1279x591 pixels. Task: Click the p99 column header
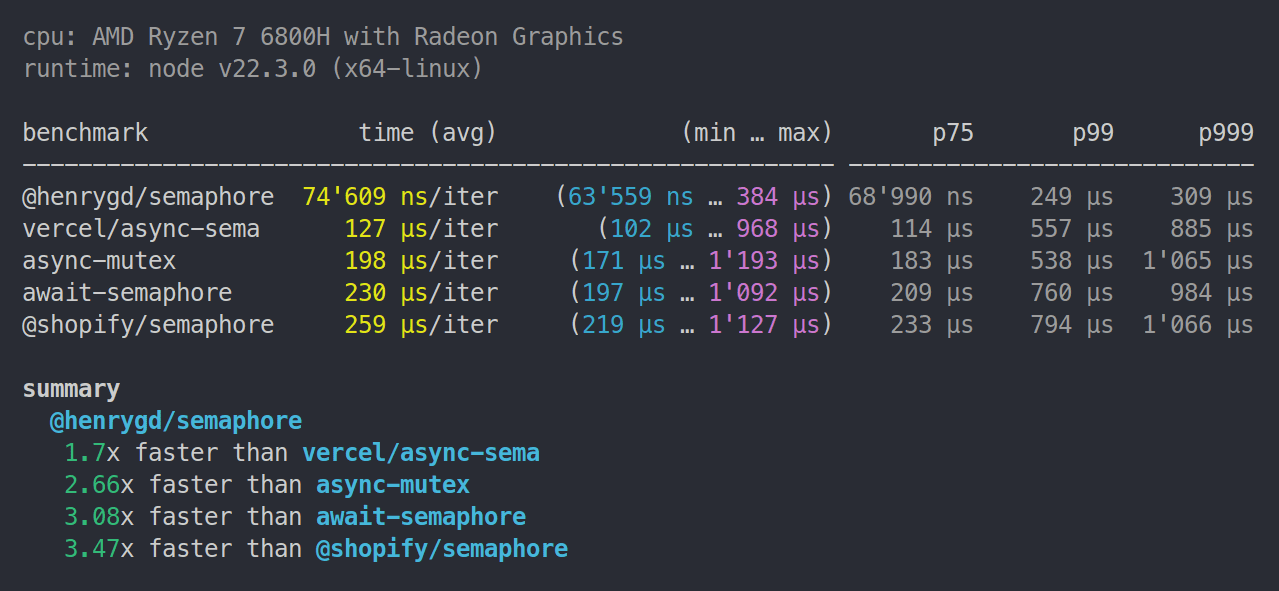1093,133
